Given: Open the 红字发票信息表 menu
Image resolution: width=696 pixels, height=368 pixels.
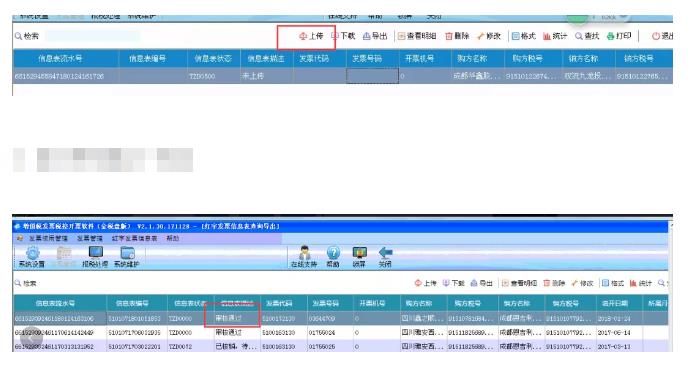Looking at the screenshot, I should pyautogui.click(x=134, y=238).
